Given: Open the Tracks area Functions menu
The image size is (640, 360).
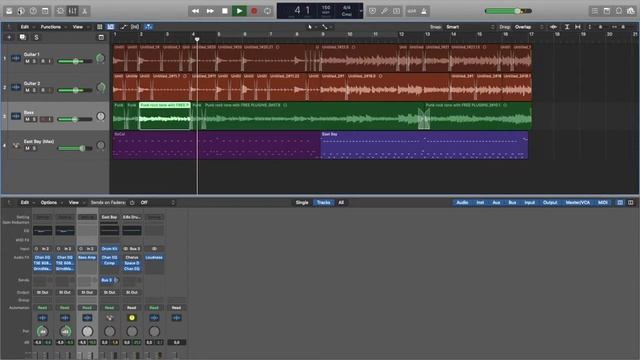Looking at the screenshot, I should [x=51, y=27].
